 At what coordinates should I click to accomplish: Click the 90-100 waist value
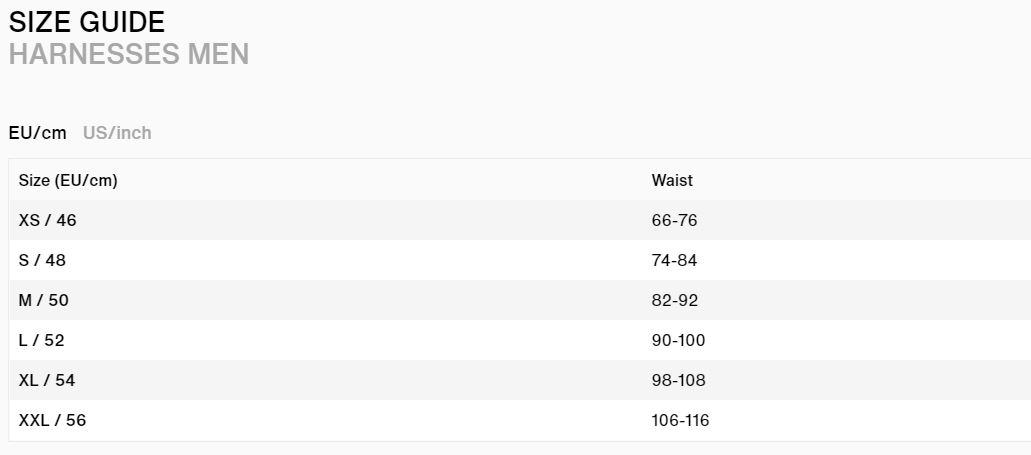(678, 341)
